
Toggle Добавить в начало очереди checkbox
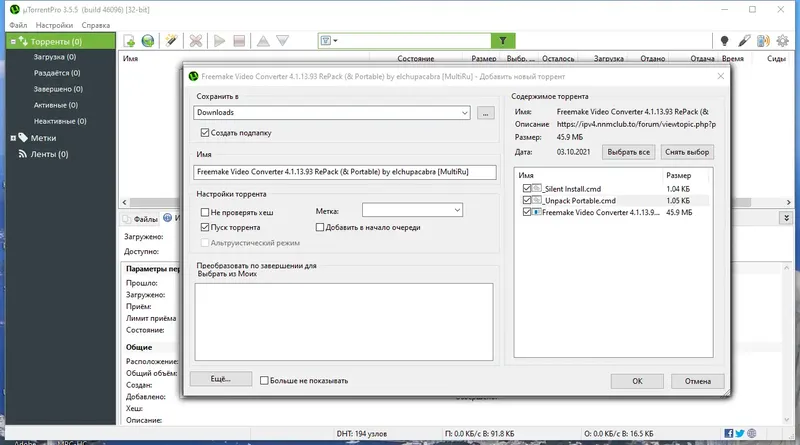pos(319,227)
